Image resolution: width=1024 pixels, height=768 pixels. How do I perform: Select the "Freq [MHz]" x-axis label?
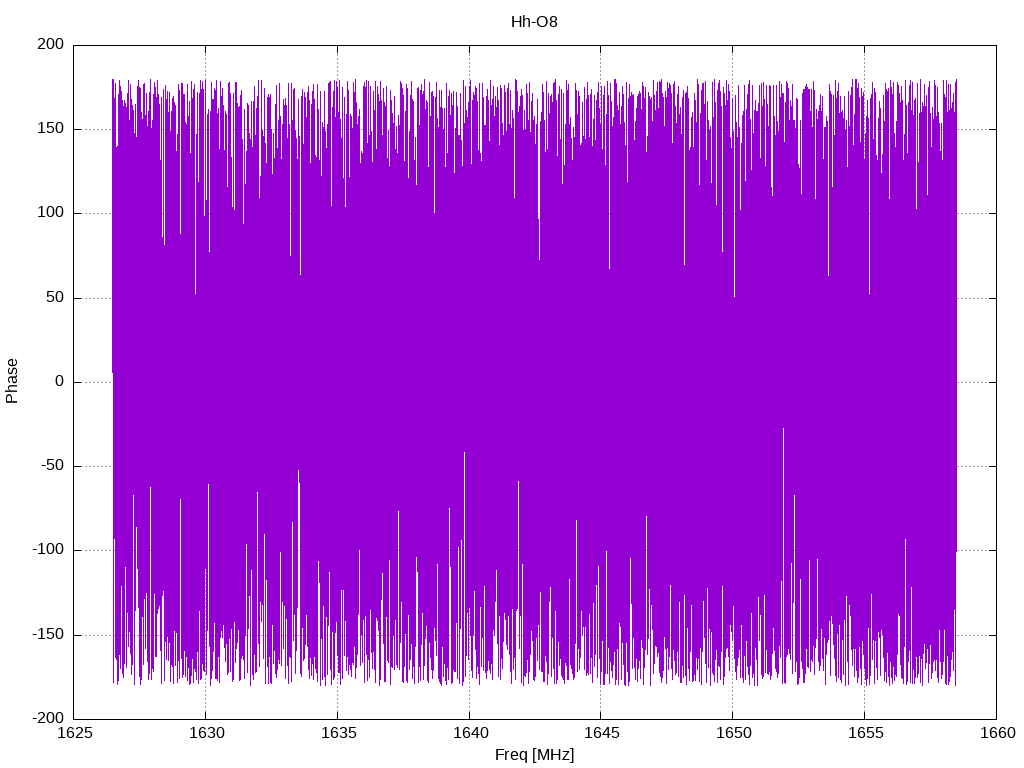pos(534,755)
